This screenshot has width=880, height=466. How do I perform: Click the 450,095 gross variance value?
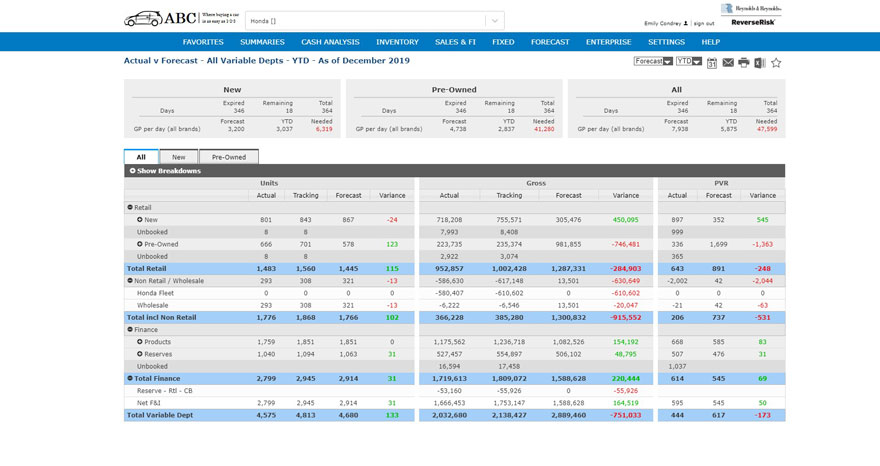point(625,220)
